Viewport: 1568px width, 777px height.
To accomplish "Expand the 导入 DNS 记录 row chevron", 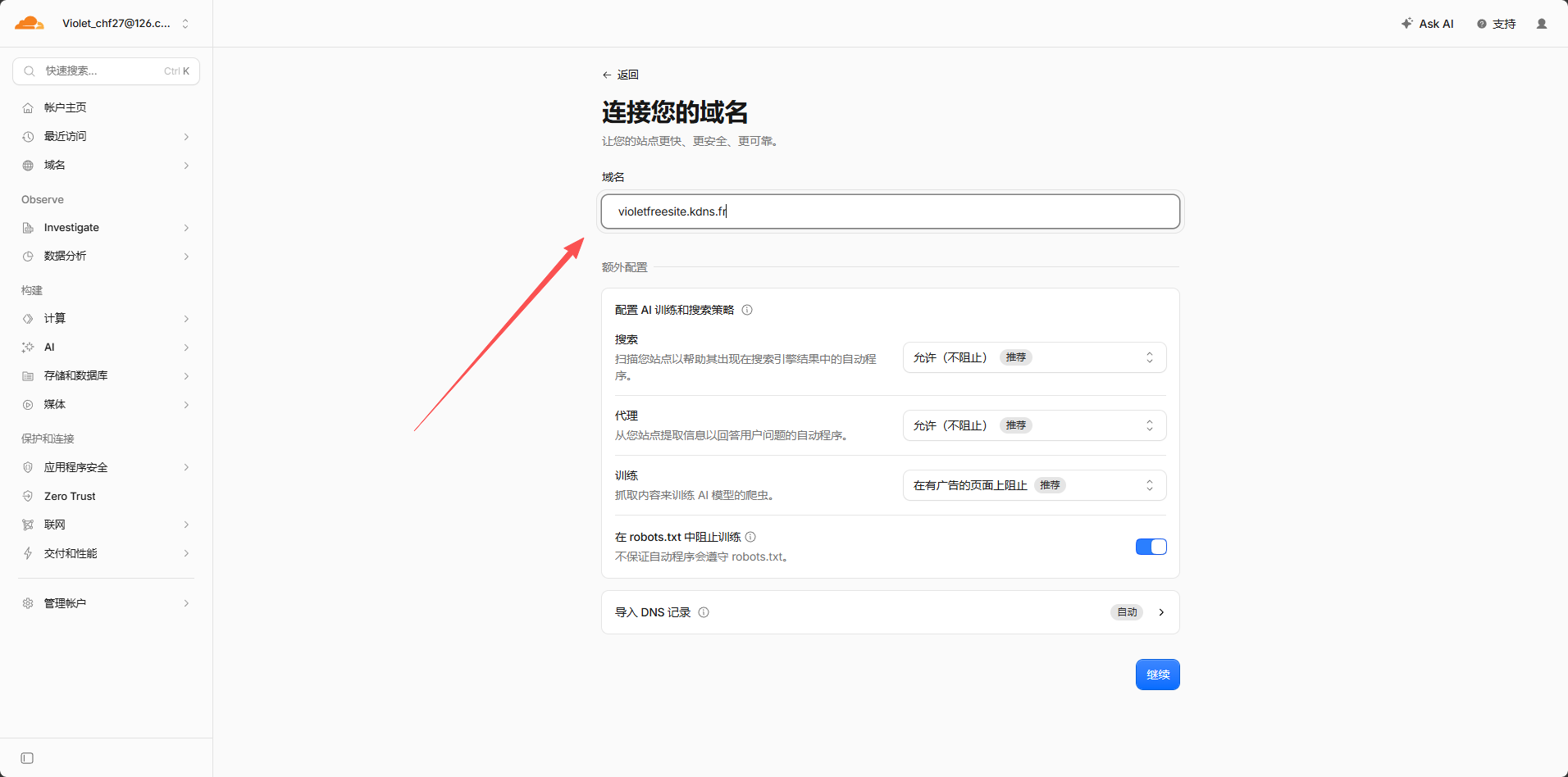I will click(1161, 612).
